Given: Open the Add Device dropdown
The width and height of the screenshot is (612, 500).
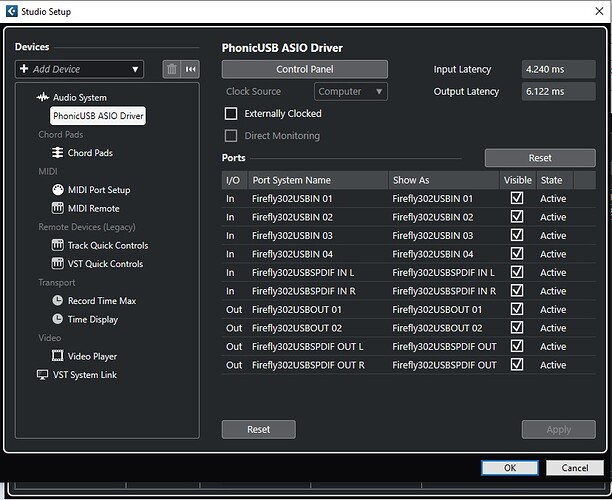Looking at the screenshot, I should (79, 69).
